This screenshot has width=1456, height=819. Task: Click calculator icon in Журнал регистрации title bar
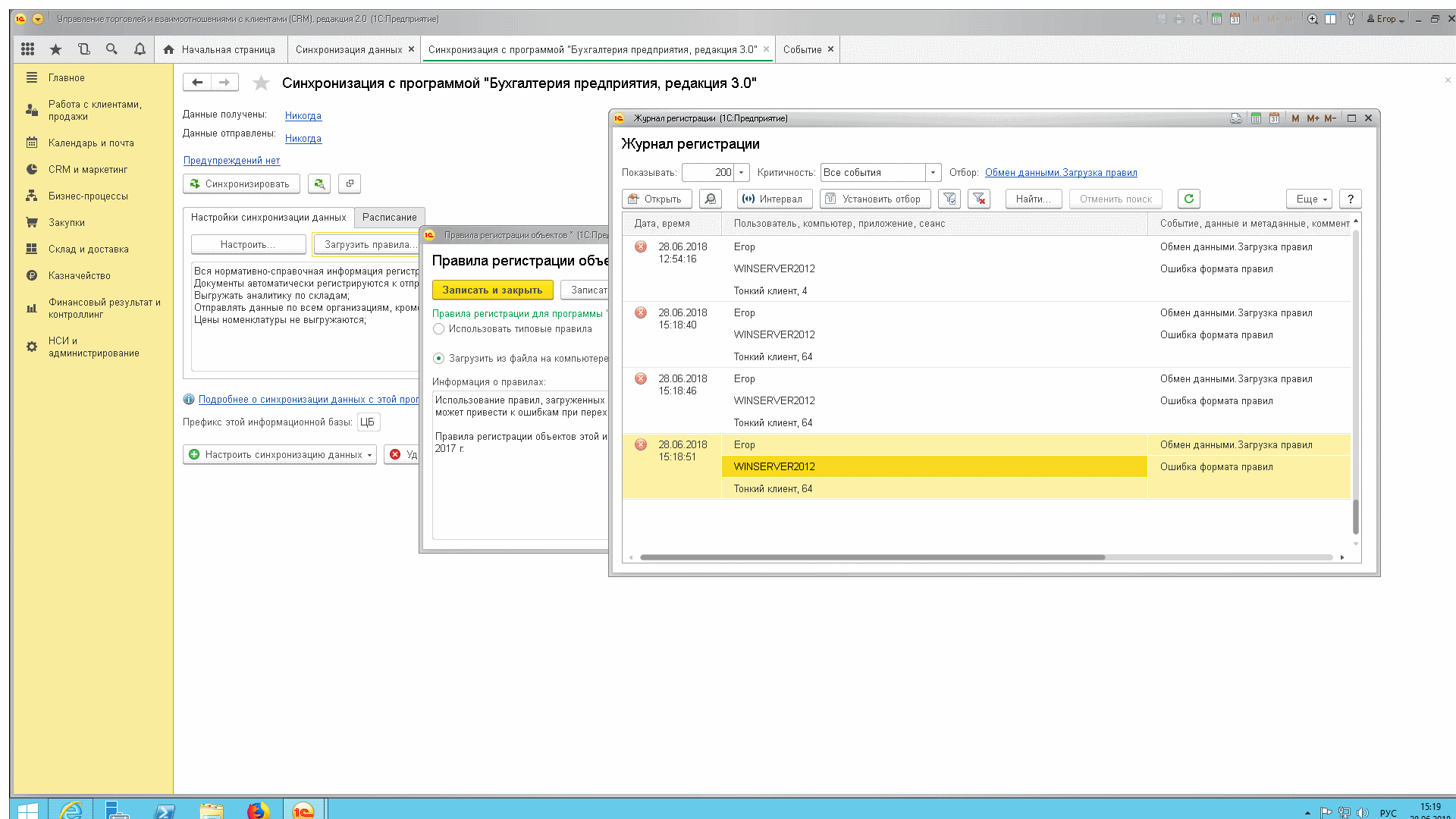1256,118
